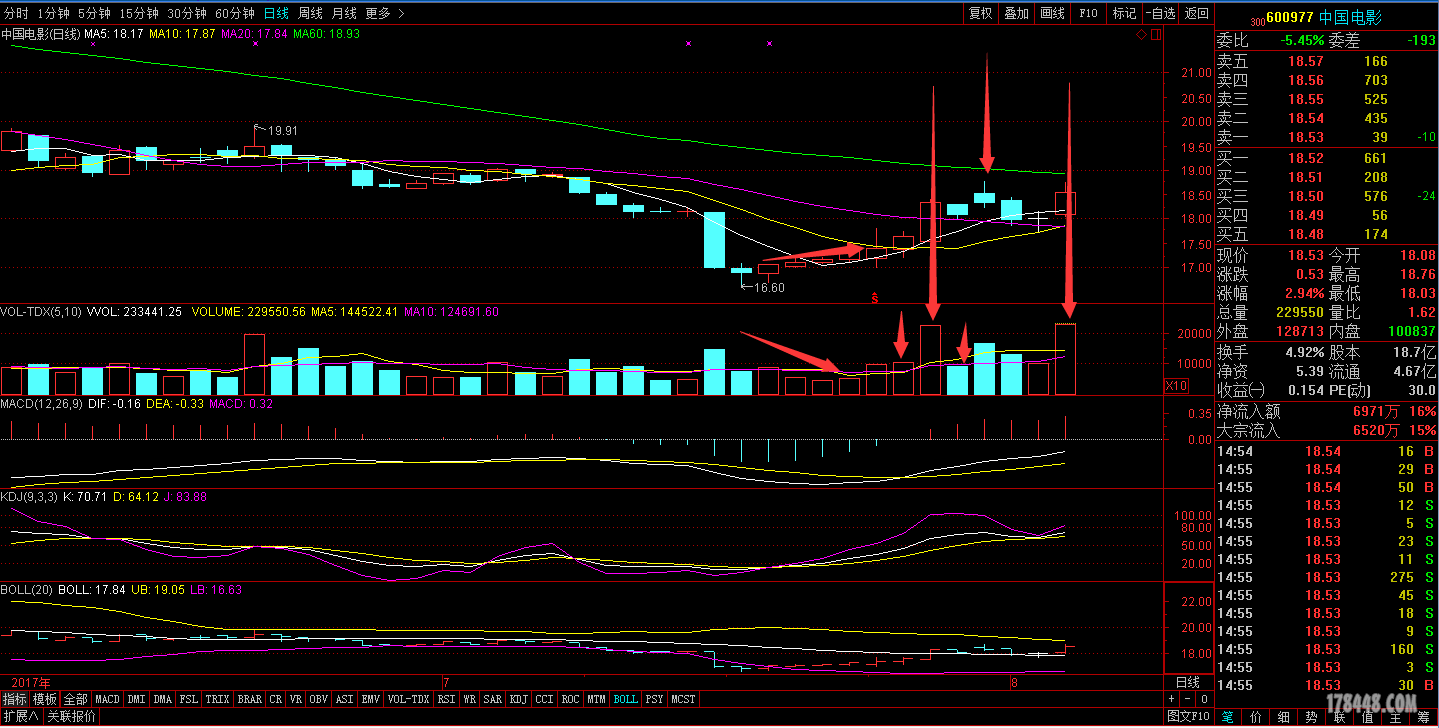Select KDJ indicator tab
Screen dimensions: 1439x728
click(519, 699)
